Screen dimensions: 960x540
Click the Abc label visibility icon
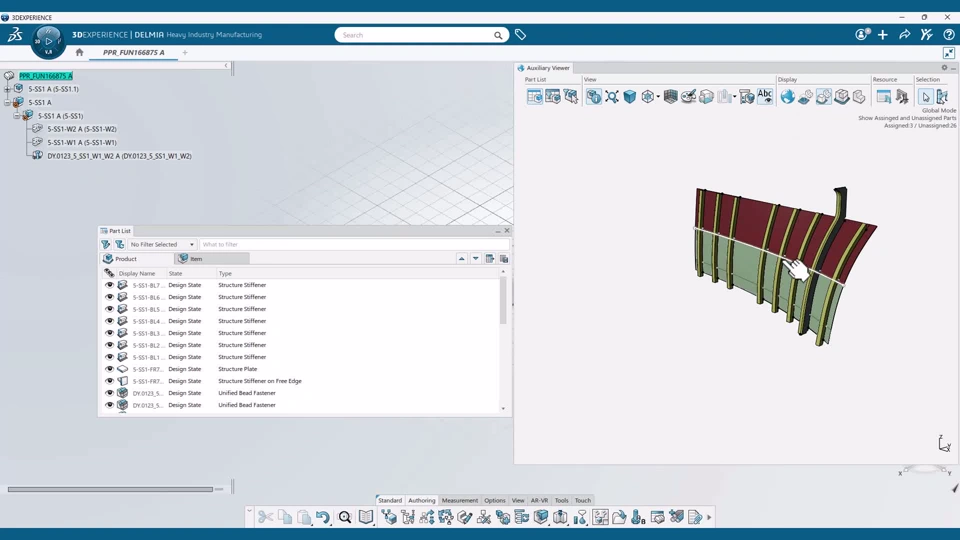point(765,96)
